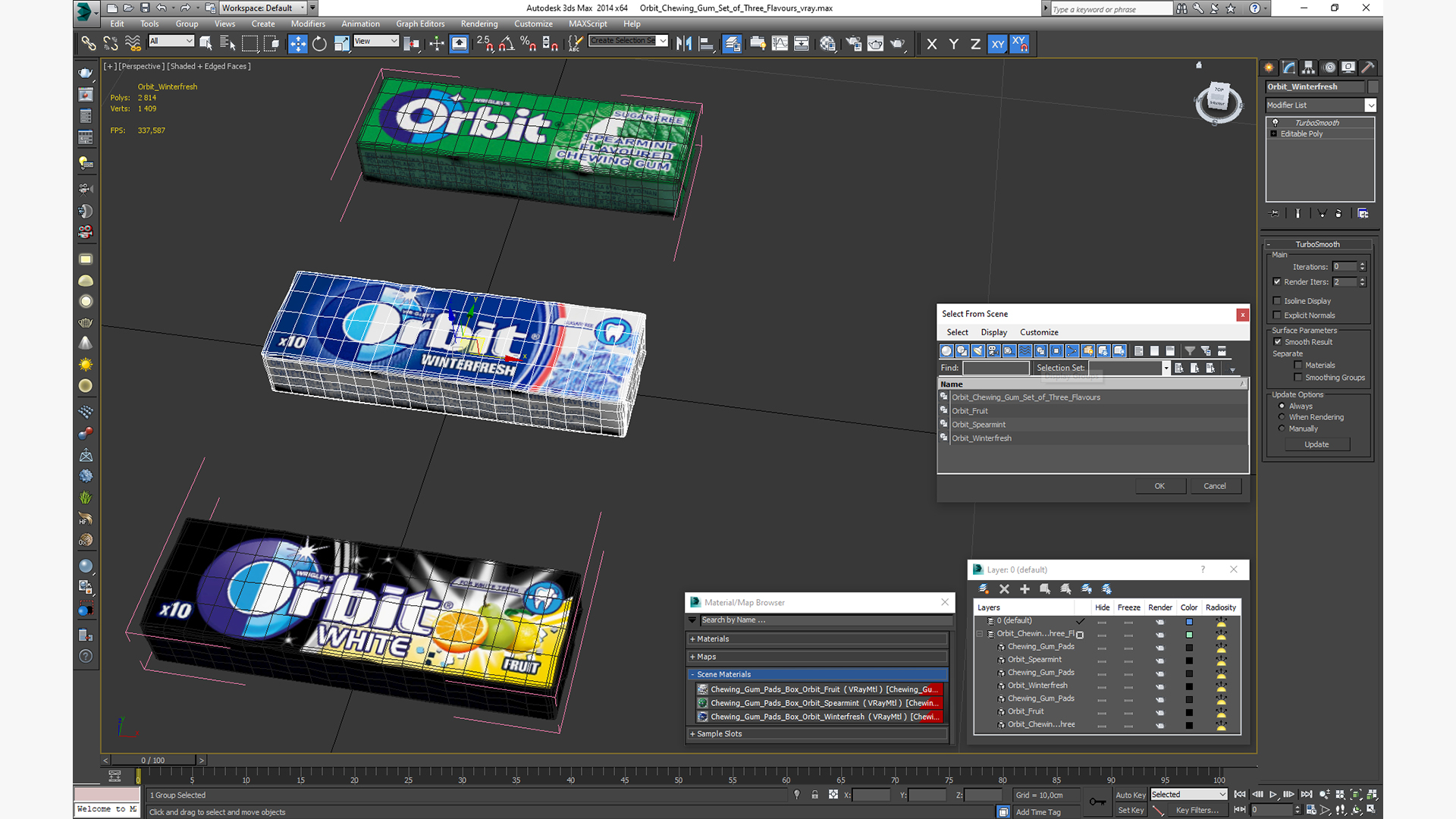
Task: Select Manually update option
Action: pos(1282,428)
